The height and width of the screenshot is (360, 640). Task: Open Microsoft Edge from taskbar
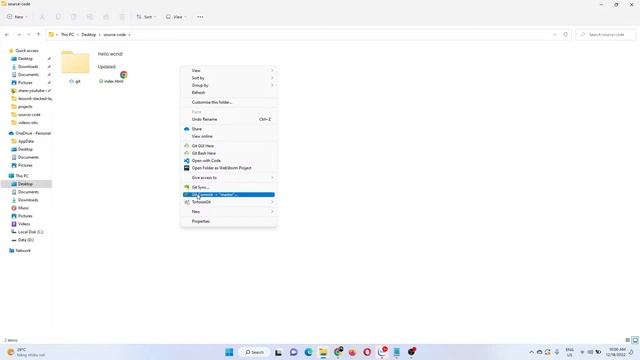[x=309, y=352]
